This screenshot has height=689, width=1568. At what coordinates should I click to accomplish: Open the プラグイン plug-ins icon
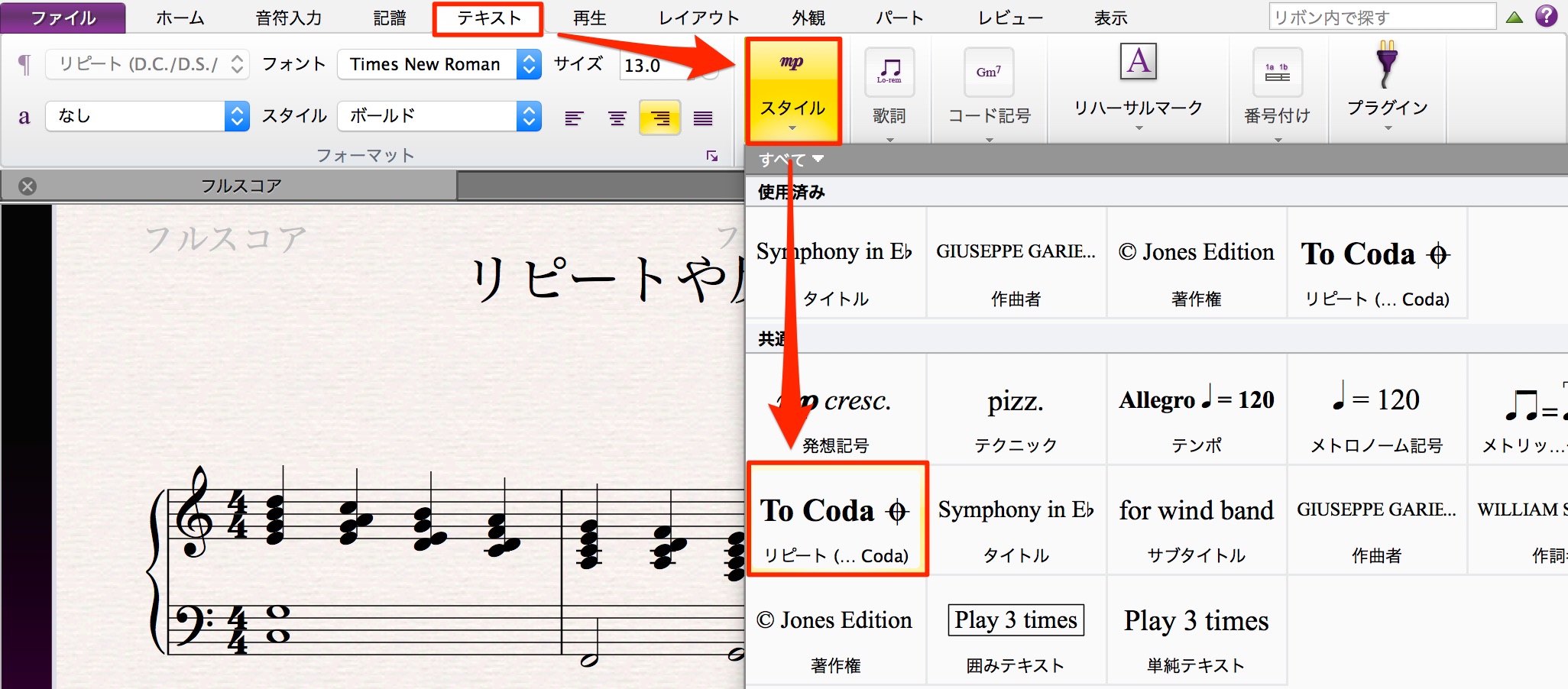tap(1387, 64)
